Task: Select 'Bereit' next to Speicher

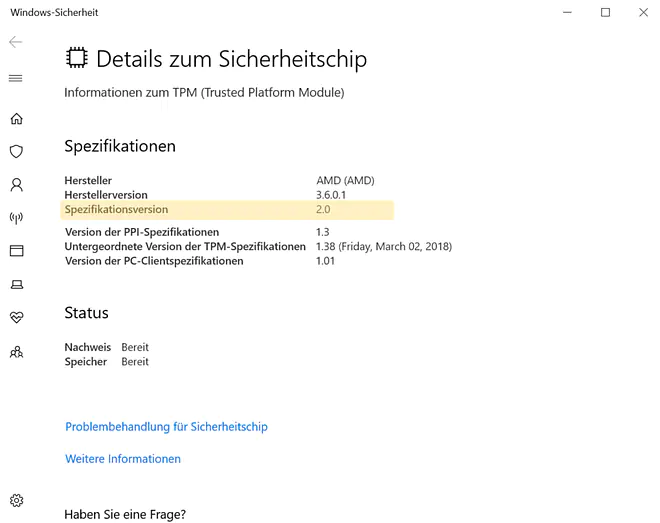Action: tap(135, 361)
